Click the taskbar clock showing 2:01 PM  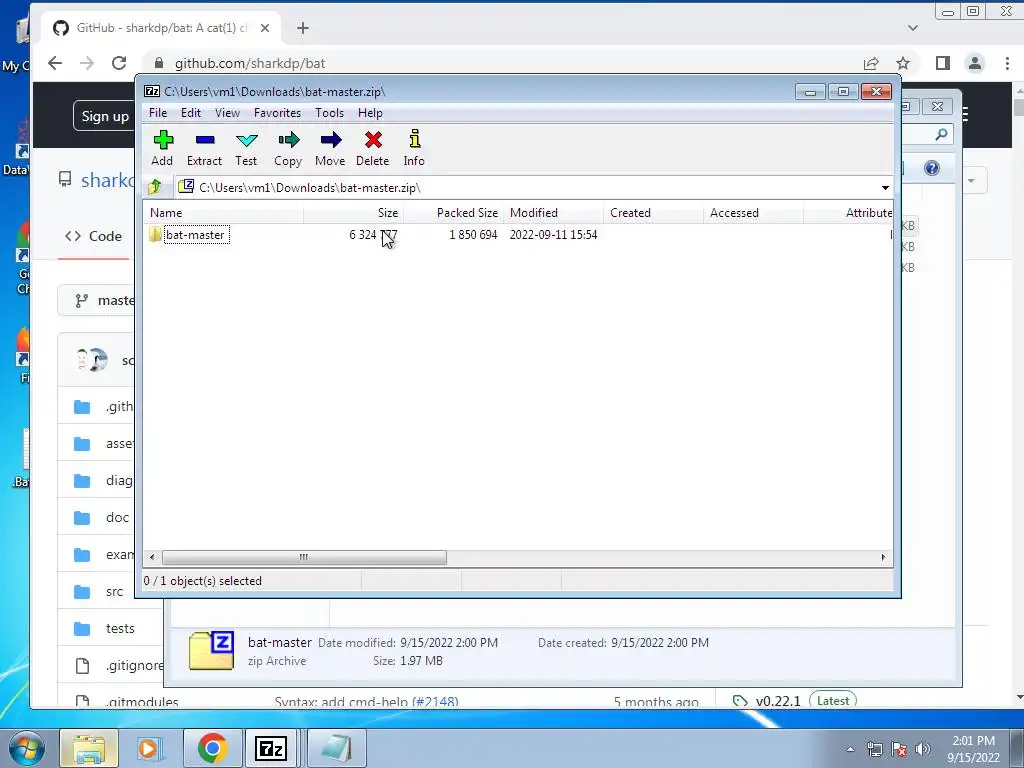(x=973, y=749)
